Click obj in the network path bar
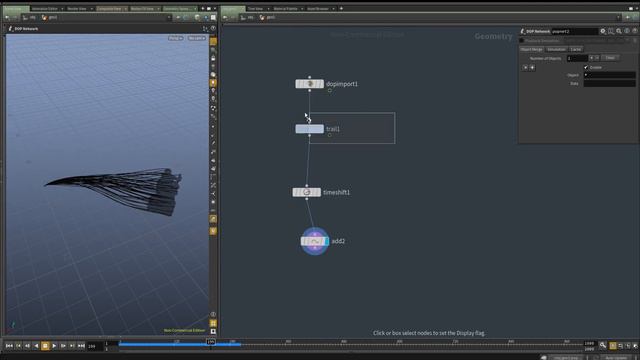The height and width of the screenshot is (360, 640). pos(247,18)
